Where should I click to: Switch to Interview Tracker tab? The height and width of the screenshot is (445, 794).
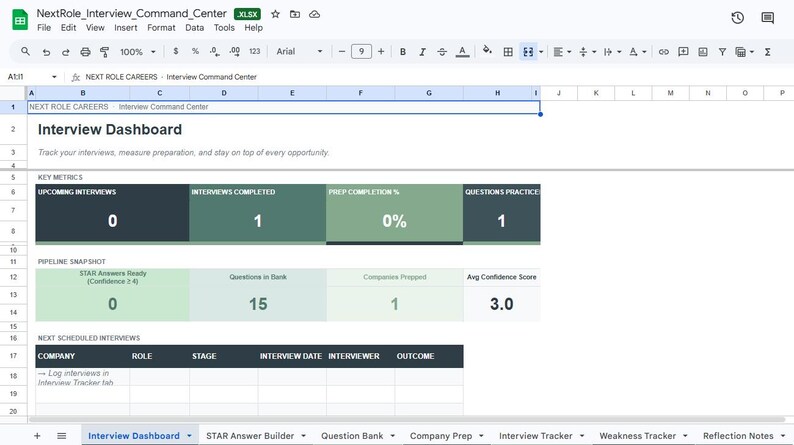pos(535,436)
